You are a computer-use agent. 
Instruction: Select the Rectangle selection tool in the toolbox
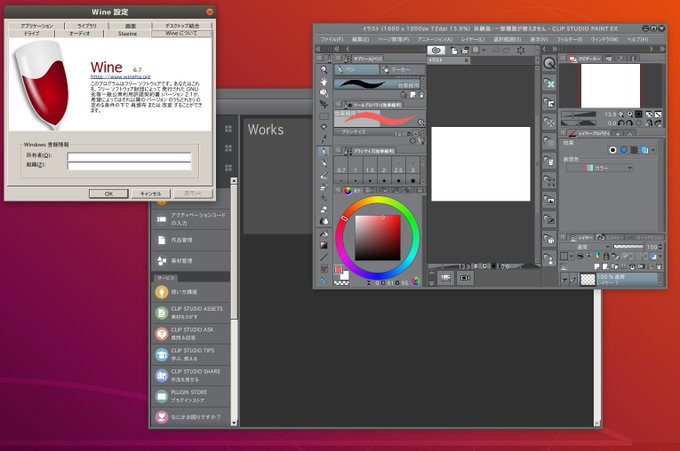(x=324, y=116)
